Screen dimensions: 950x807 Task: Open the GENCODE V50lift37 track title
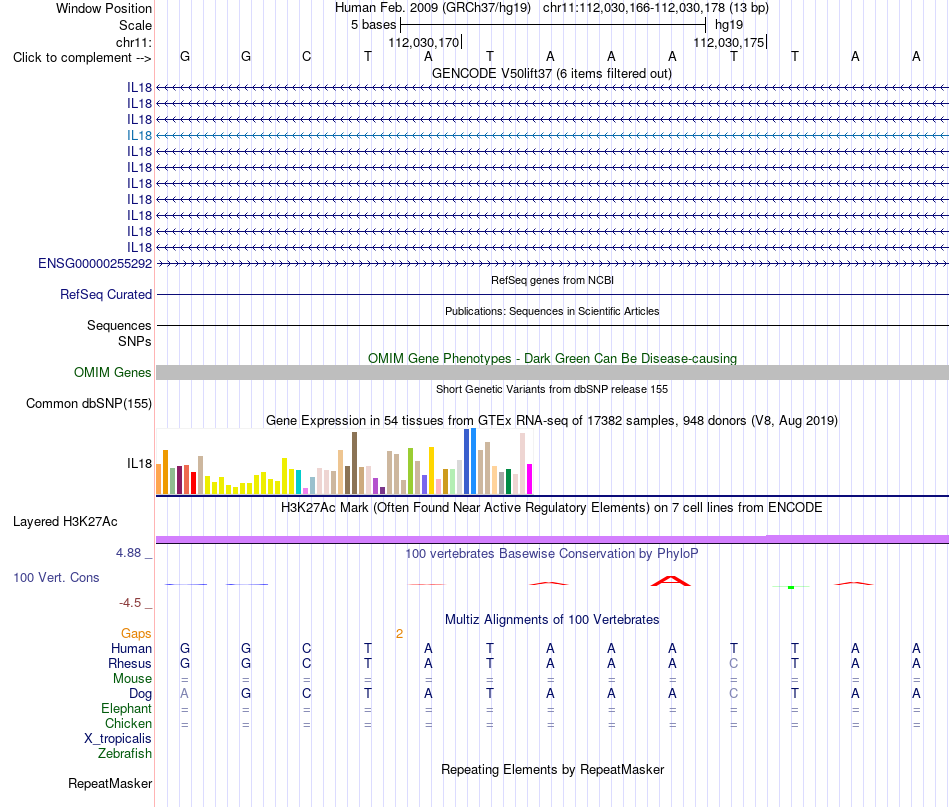click(x=552, y=73)
